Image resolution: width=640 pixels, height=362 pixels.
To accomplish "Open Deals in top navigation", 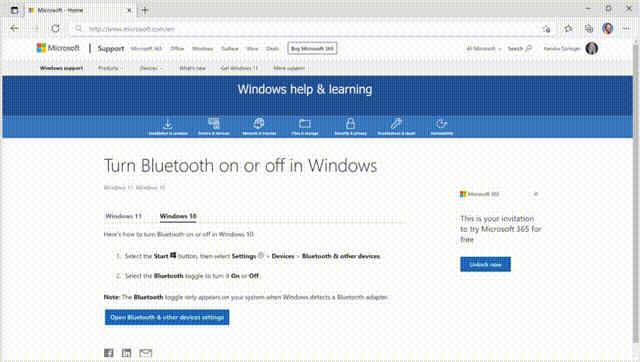I will [272, 49].
